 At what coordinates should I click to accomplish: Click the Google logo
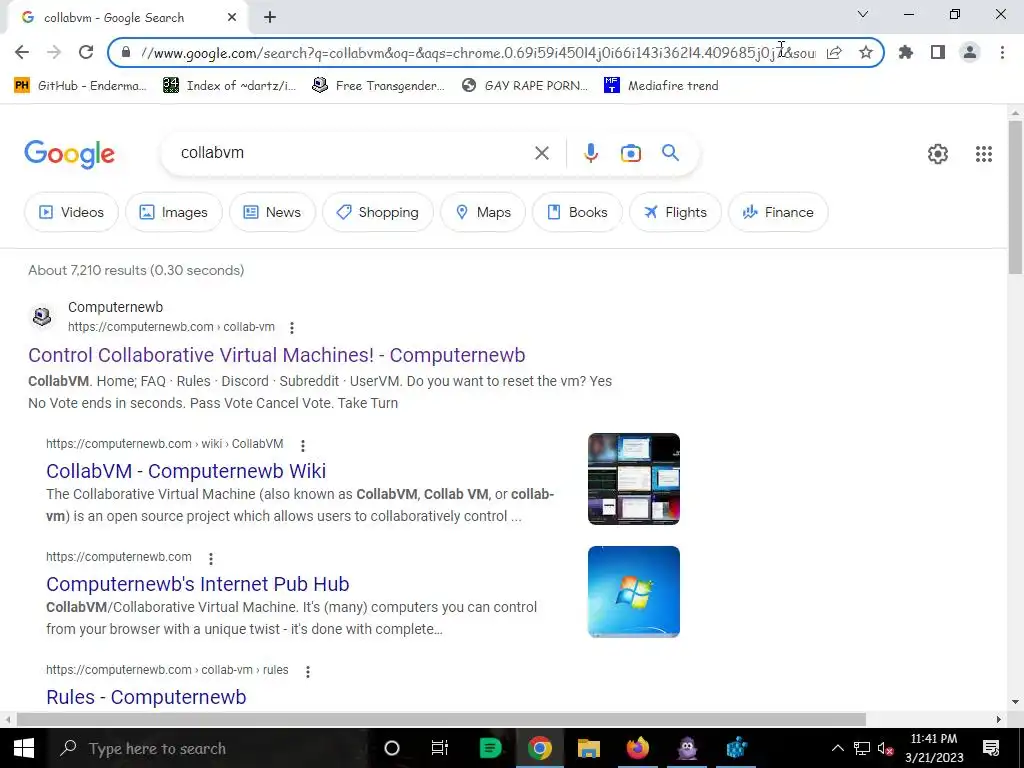coord(69,154)
